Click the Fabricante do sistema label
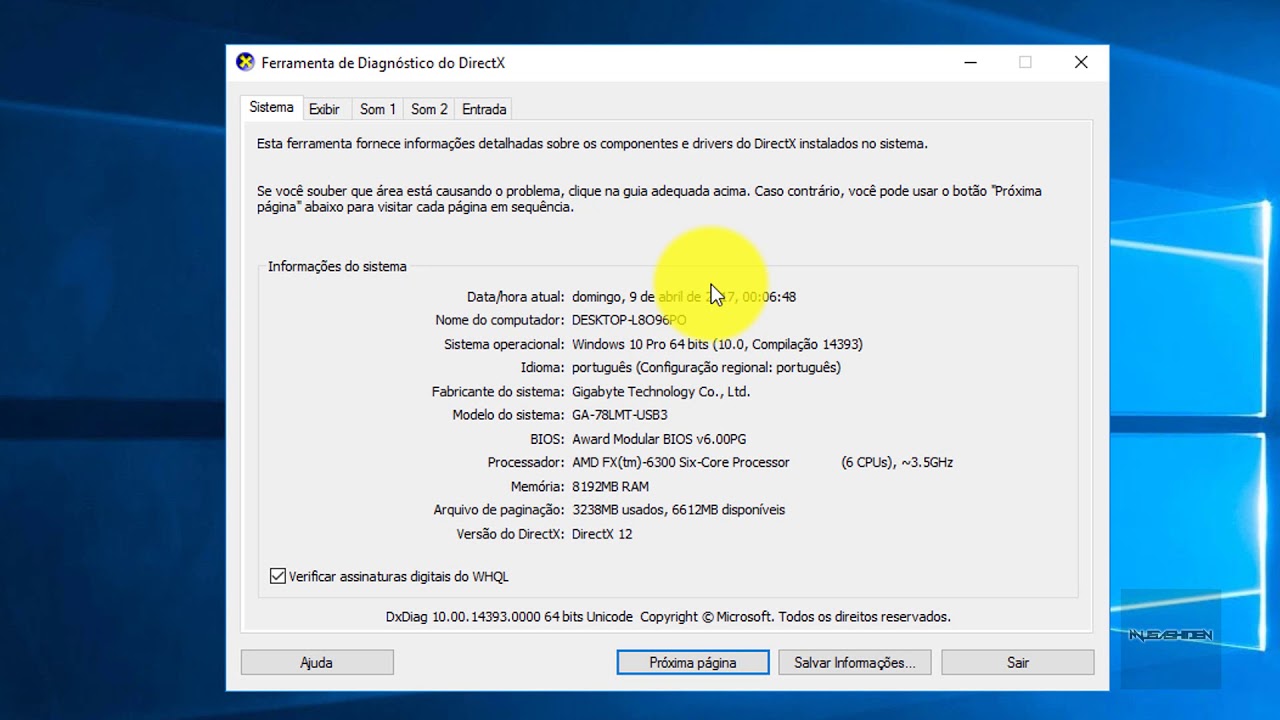Viewport: 1280px width, 720px height. pos(499,391)
